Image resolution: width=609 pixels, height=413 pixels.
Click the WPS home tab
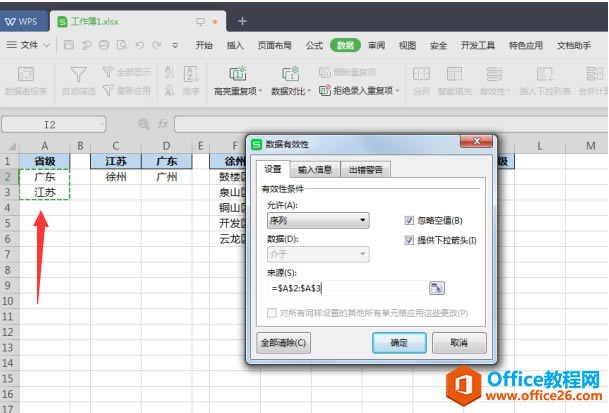click(22, 21)
